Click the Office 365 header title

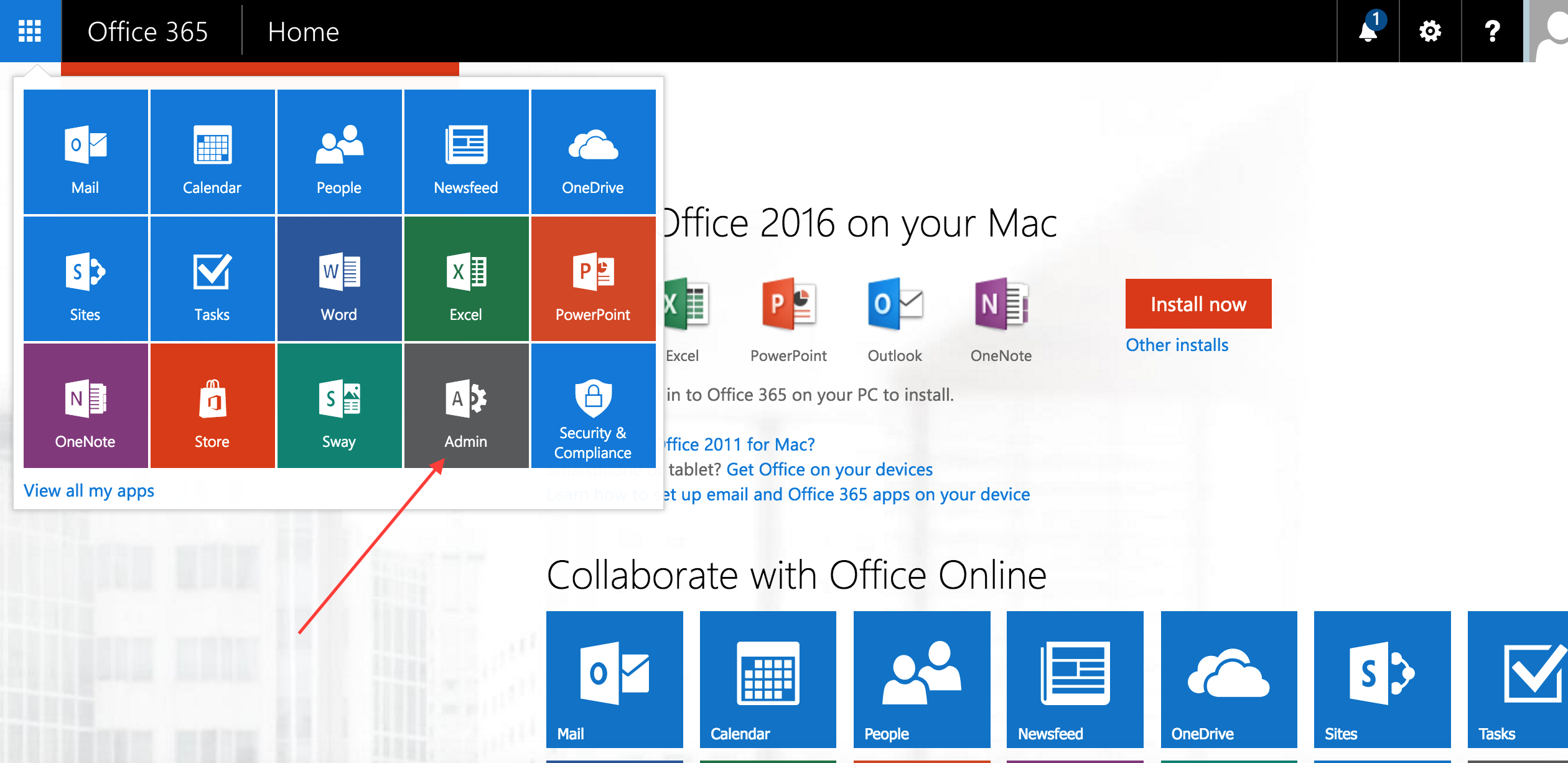[148, 32]
